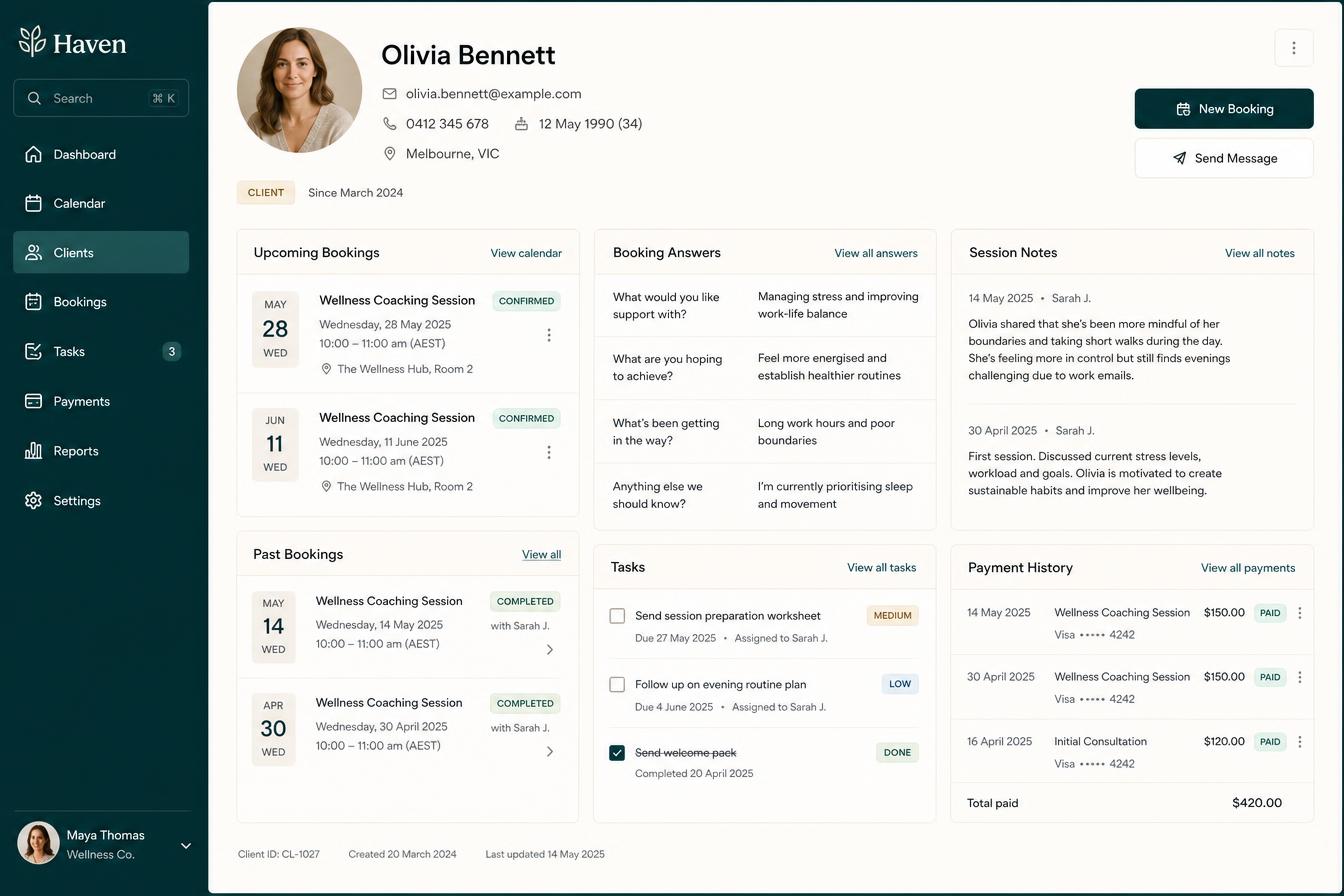1344x896 pixels.
Task: Follow the View all payments link
Action: coord(1248,568)
